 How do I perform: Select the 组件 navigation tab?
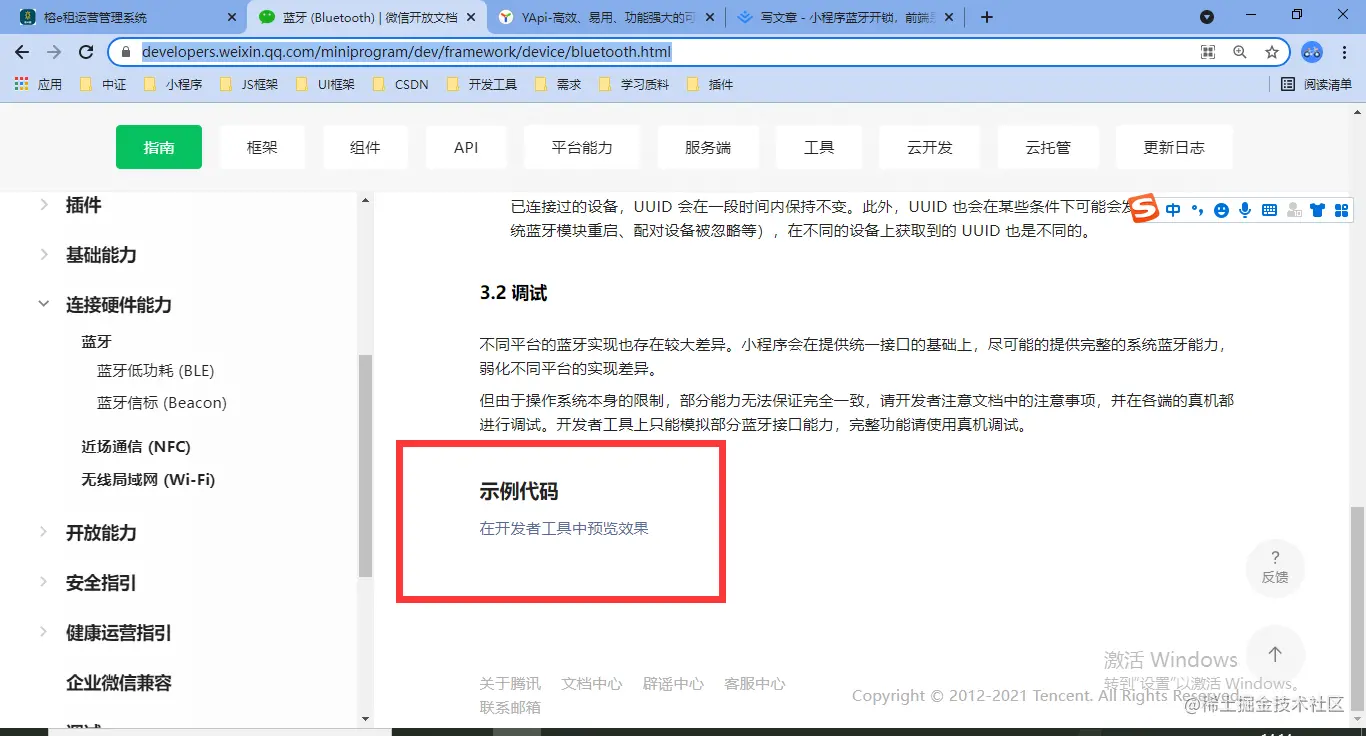pyautogui.click(x=365, y=147)
